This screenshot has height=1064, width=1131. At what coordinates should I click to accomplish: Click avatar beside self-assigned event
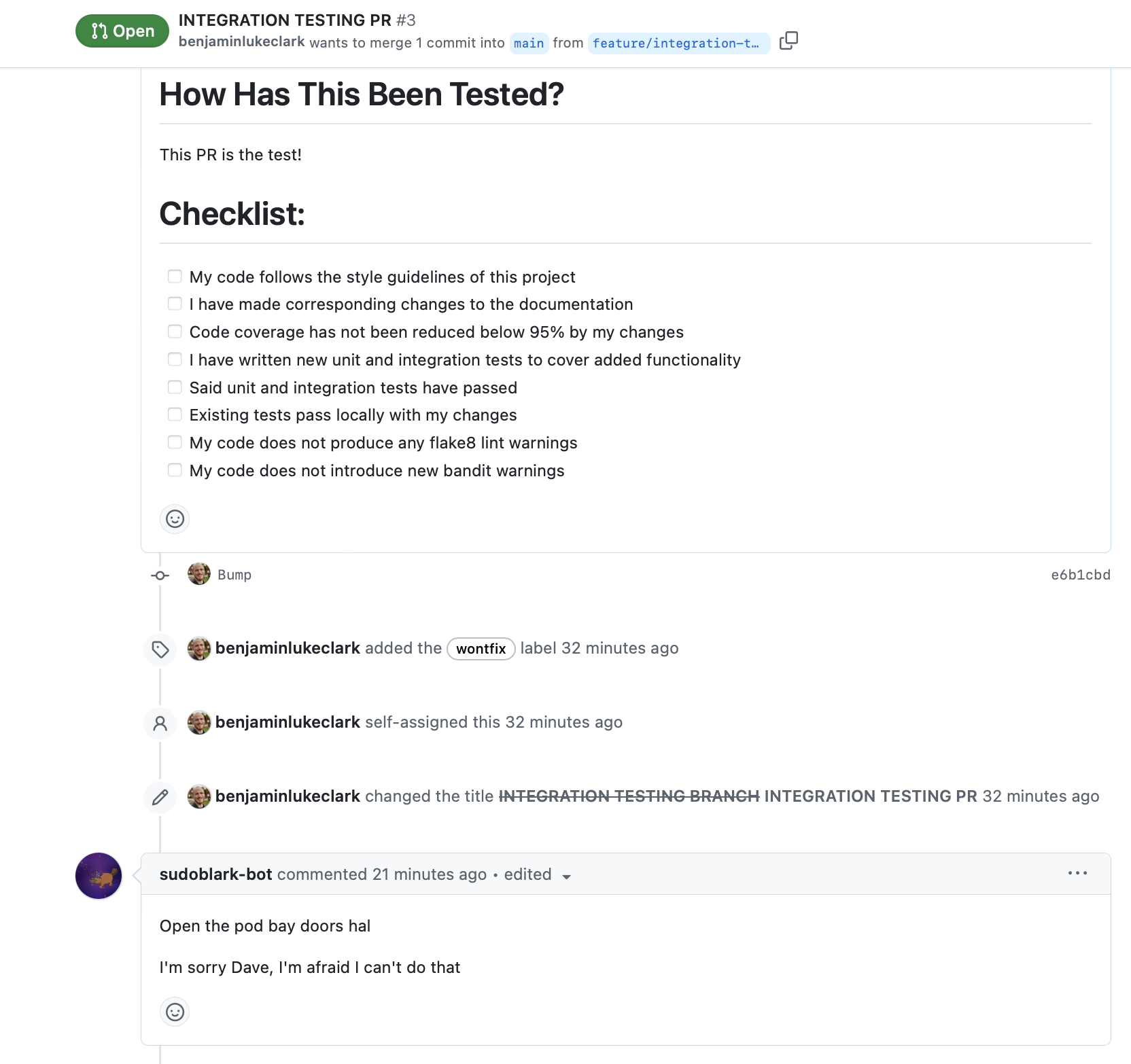pos(199,722)
